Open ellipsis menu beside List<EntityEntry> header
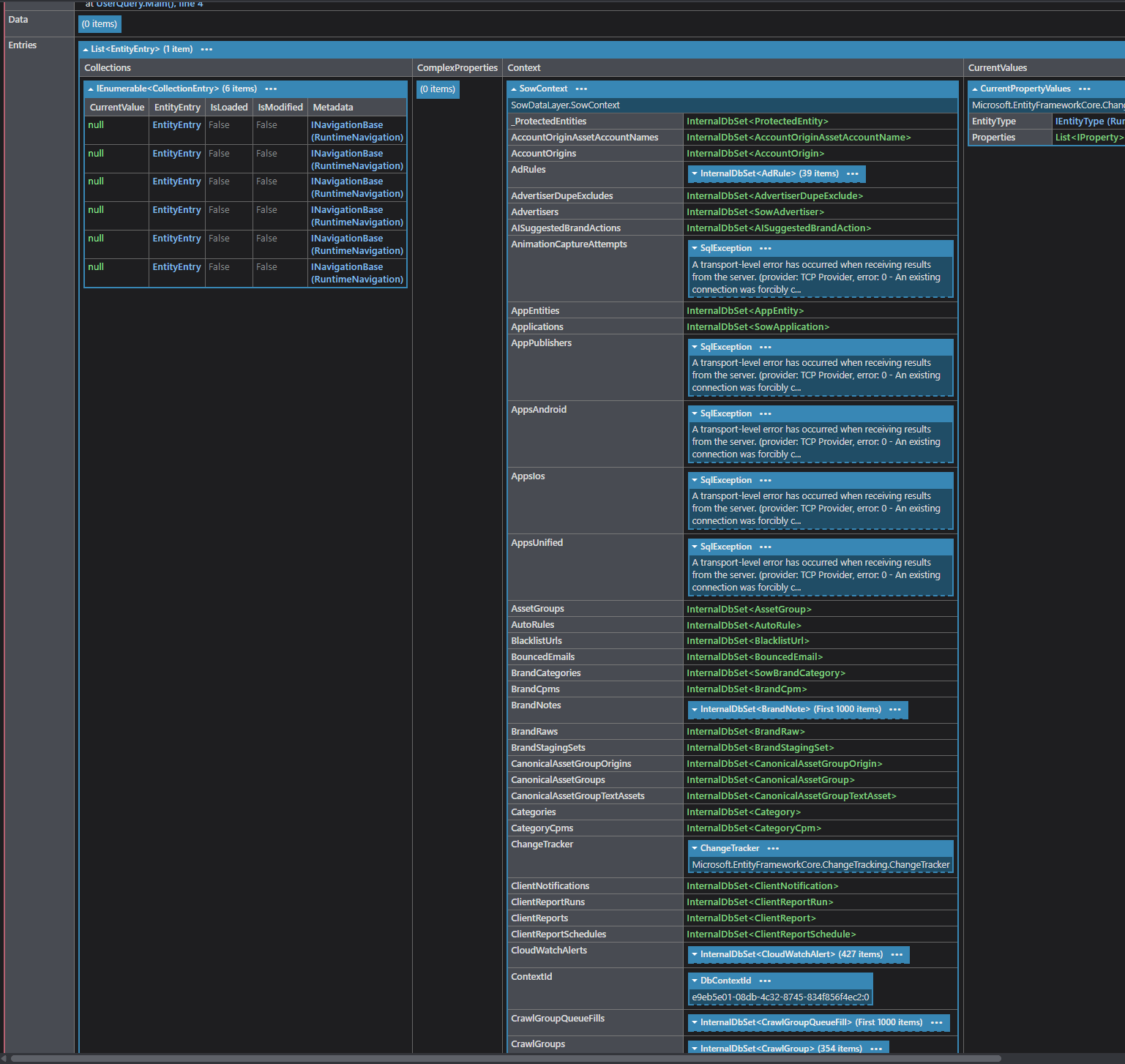 206,50
